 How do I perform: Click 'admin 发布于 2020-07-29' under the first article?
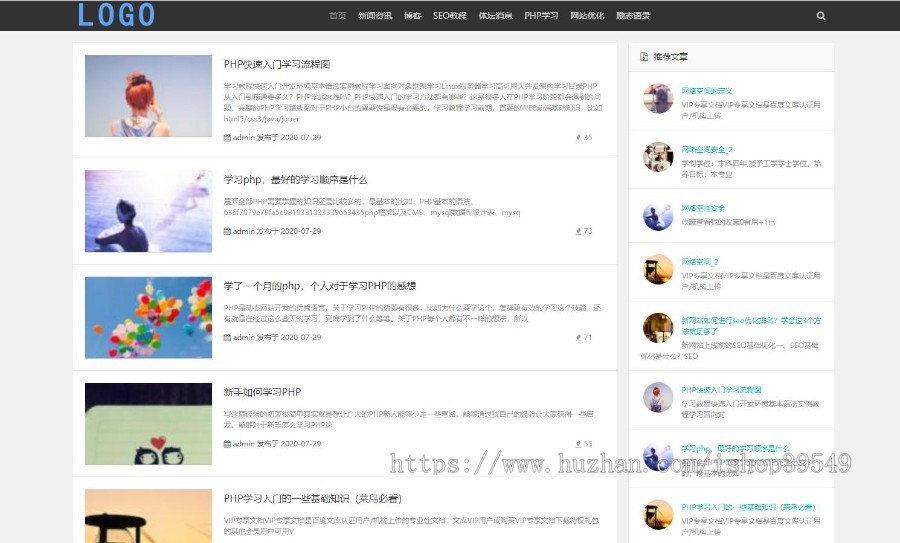click(x=277, y=137)
